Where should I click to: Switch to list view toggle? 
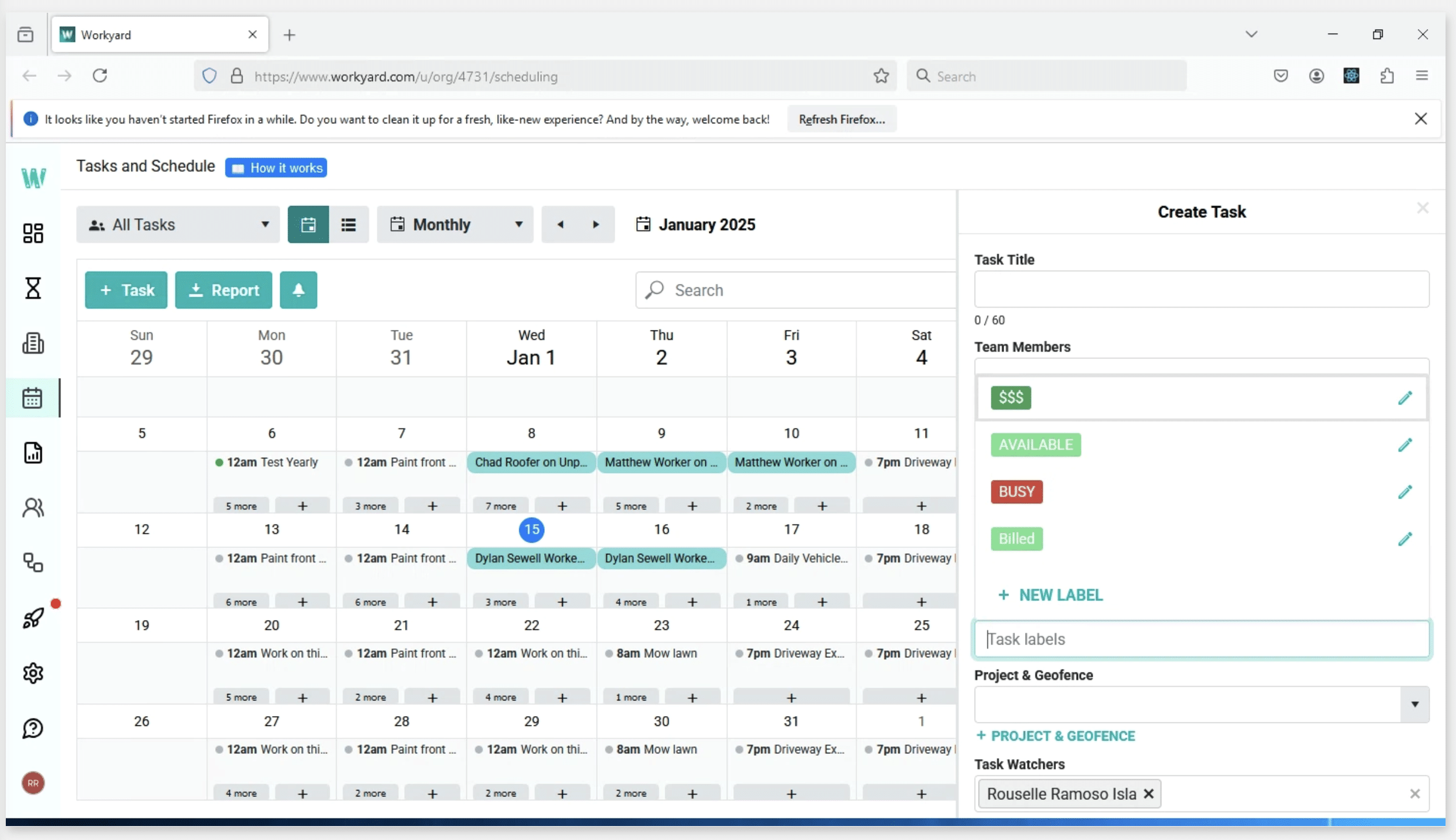[x=348, y=225]
